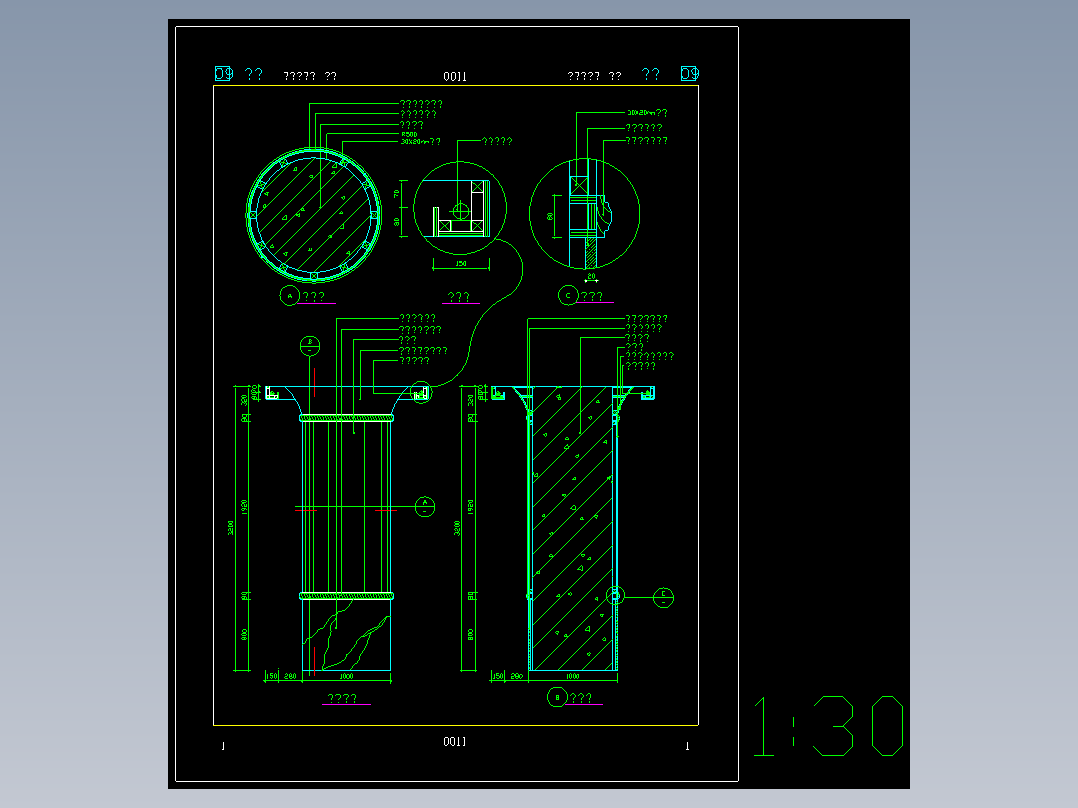
Task: Click the 70 dimension beside the middle detail
Action: click(x=397, y=194)
